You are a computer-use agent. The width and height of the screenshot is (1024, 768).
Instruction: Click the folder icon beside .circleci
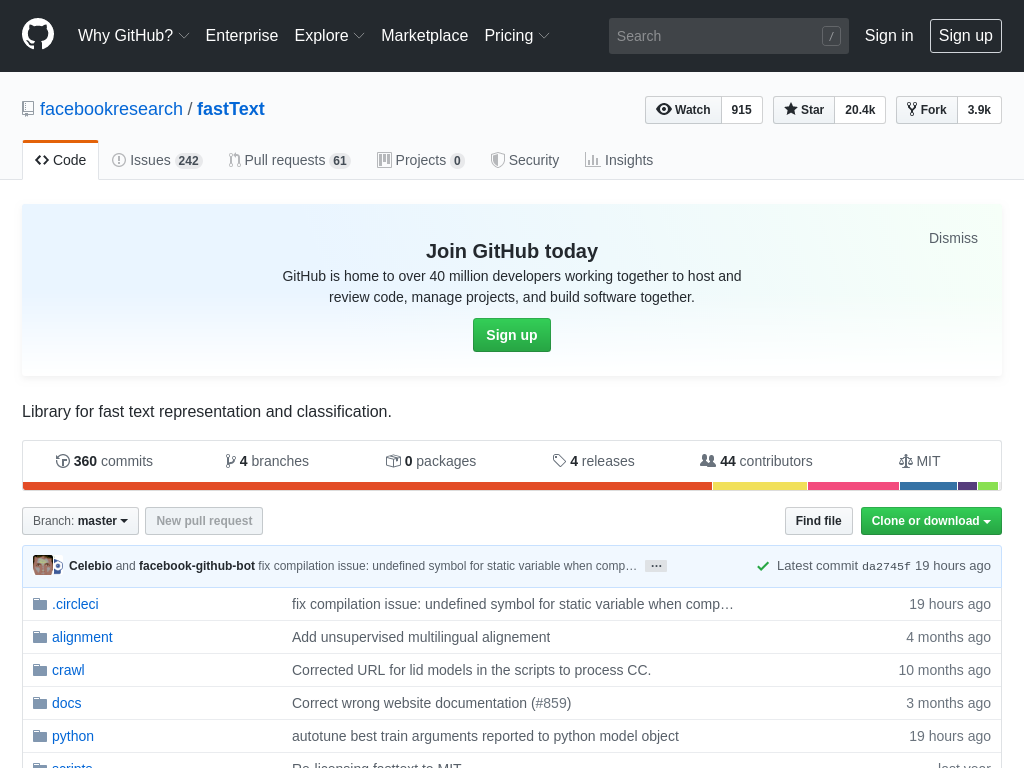point(40,604)
